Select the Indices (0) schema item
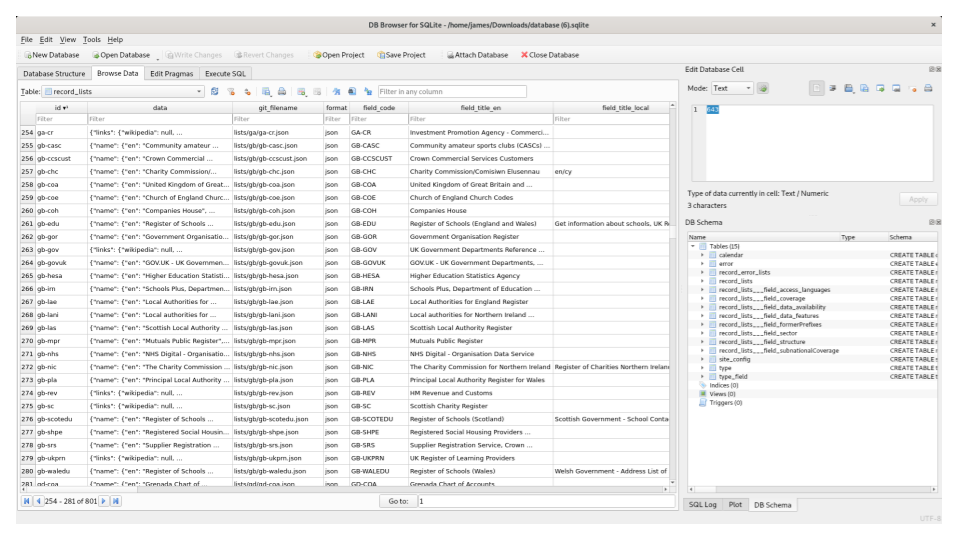The image size is (960, 540). tap(724, 385)
